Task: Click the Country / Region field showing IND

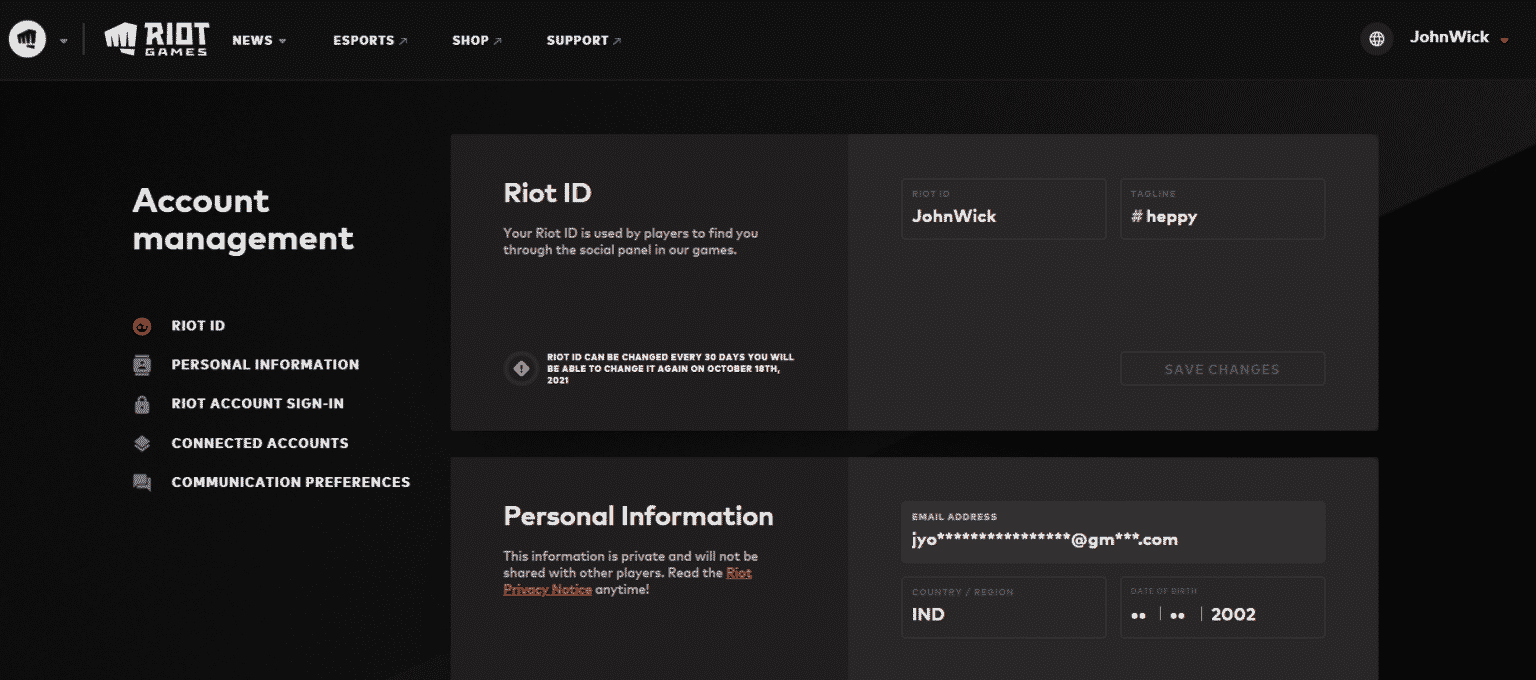Action: 1004,607
